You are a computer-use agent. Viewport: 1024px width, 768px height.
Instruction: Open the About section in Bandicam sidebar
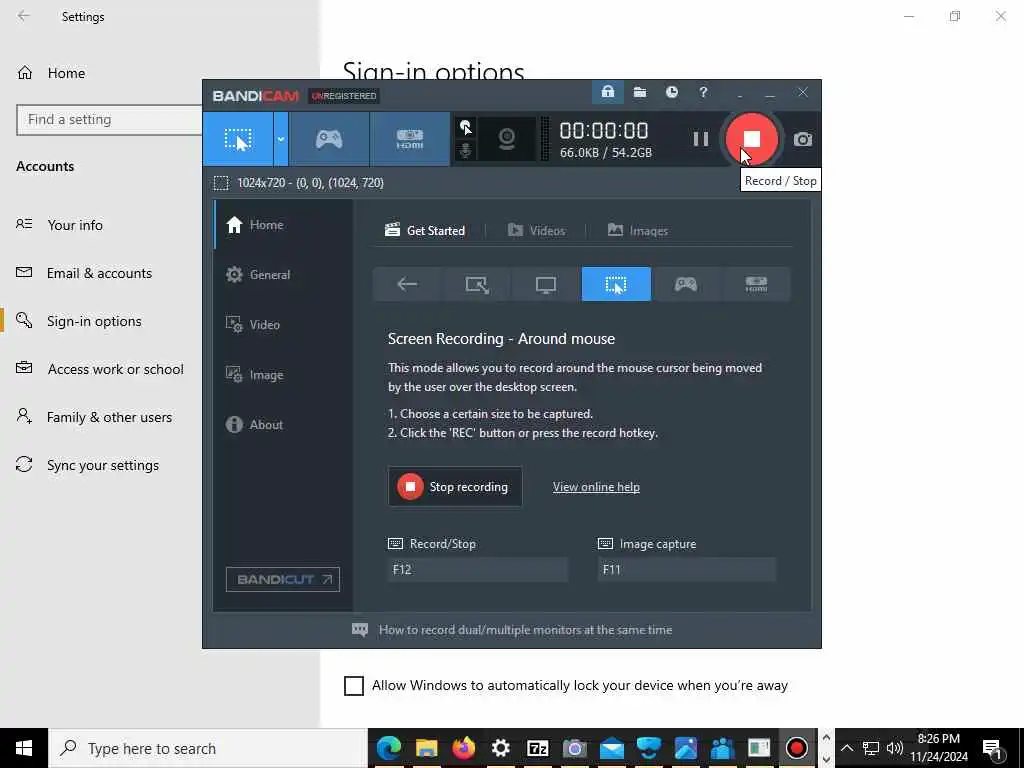pos(282,424)
